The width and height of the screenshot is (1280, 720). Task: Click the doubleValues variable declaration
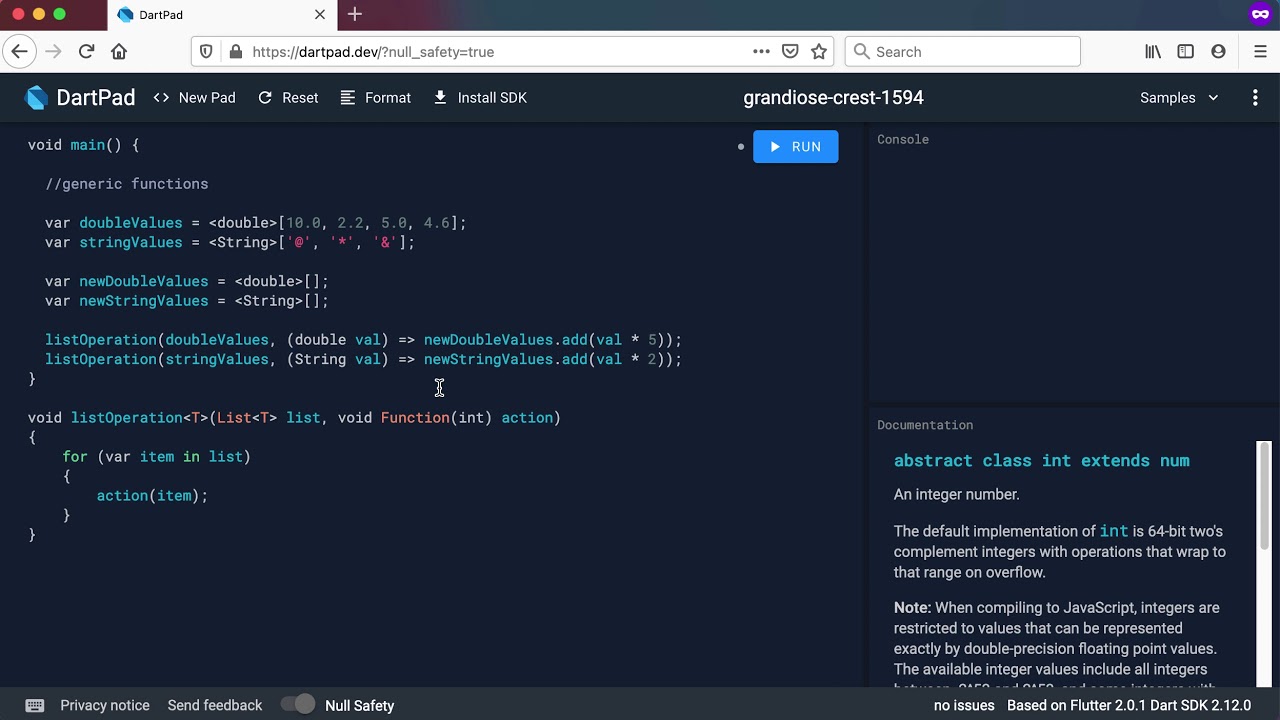pos(256,223)
